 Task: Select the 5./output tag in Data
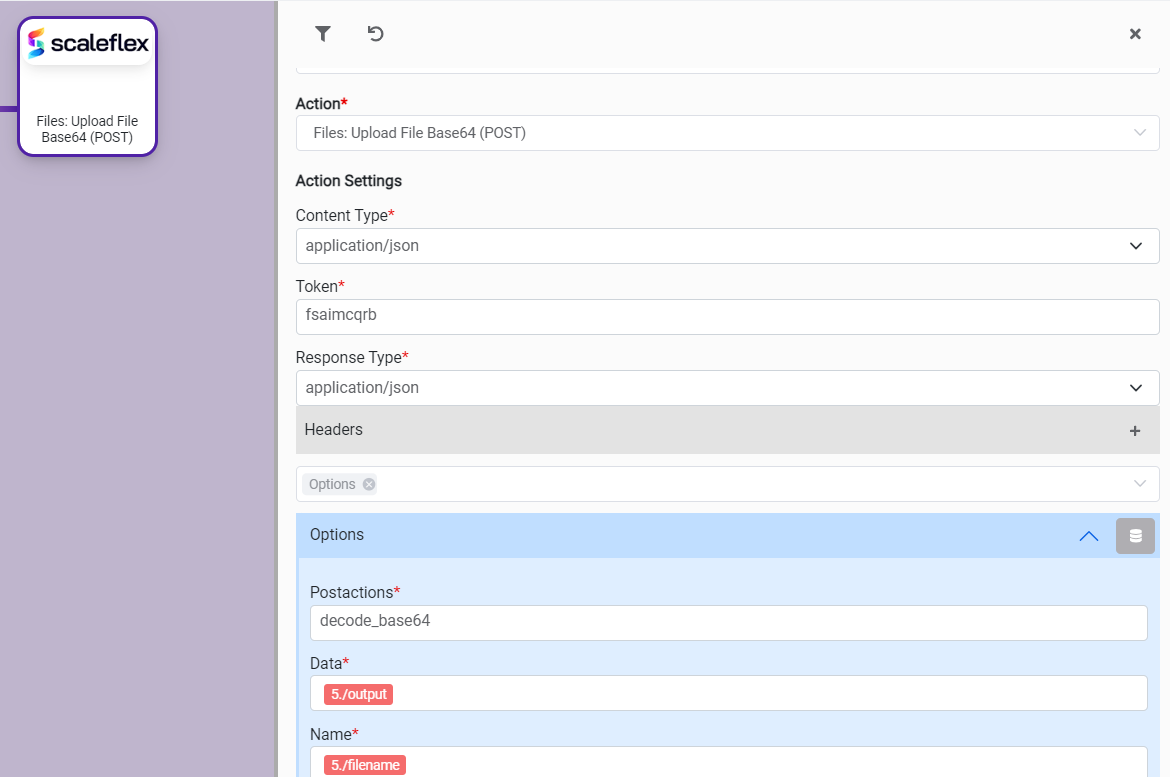click(358, 694)
